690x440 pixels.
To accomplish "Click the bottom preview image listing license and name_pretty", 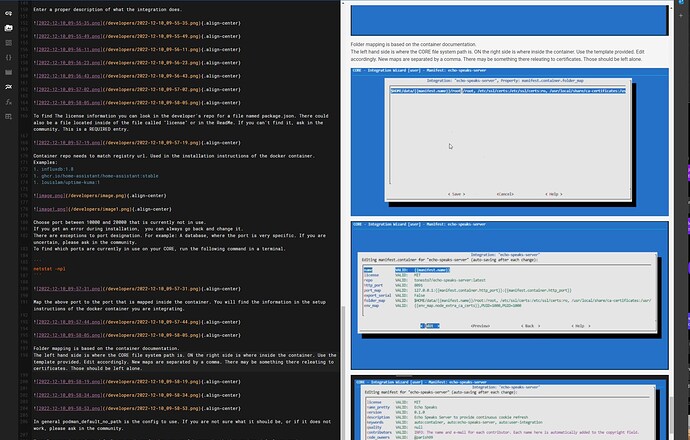I will pyautogui.click(x=510, y=407).
